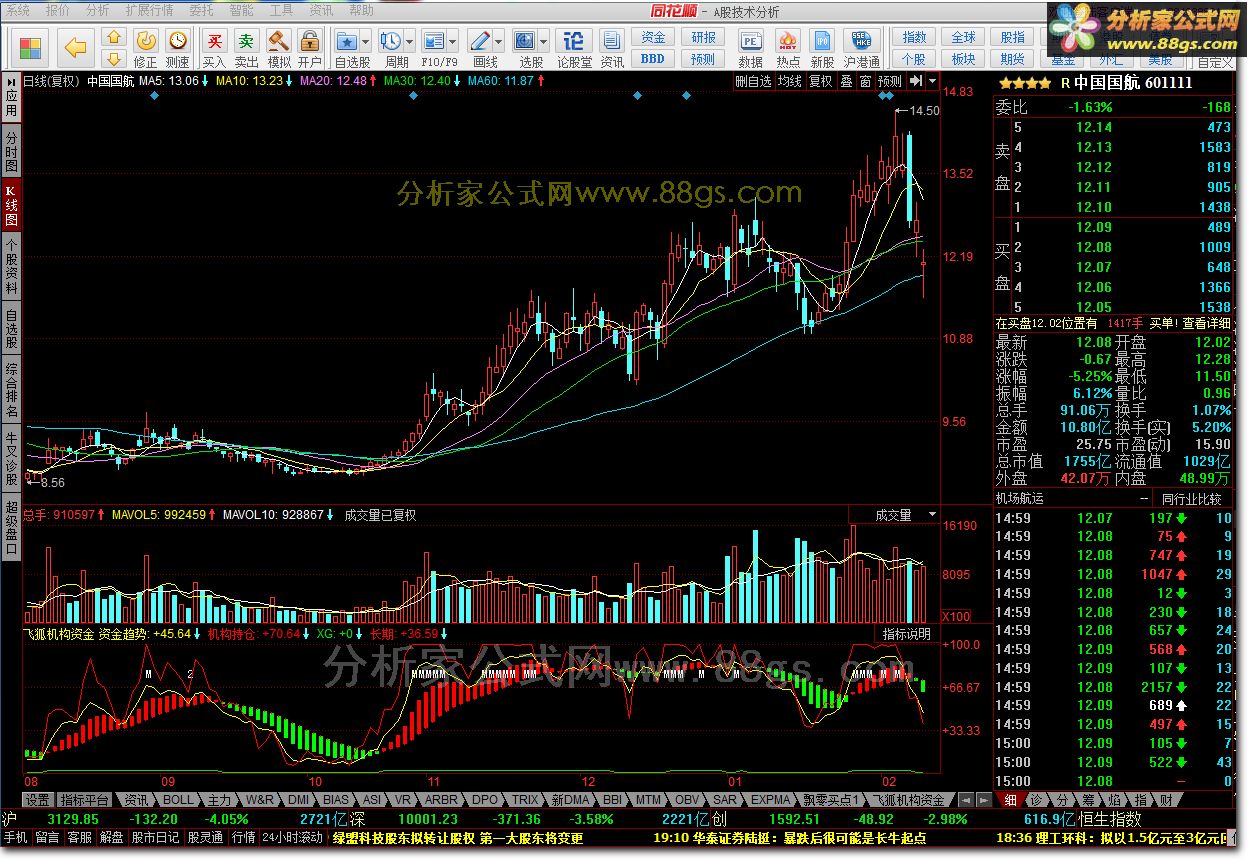Toggle 窗 window layout option
The image size is (1249, 860).
865,81
